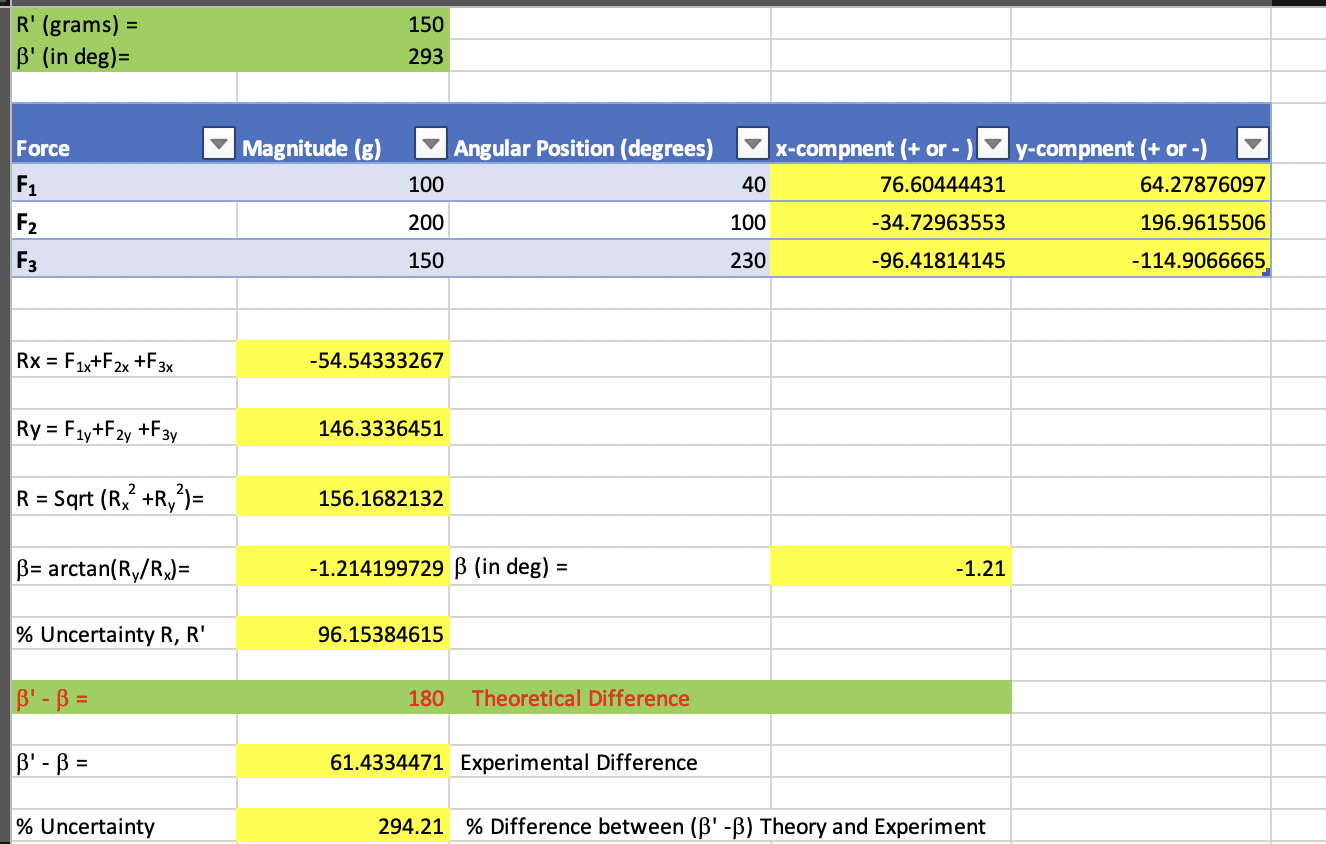This screenshot has width=1326, height=844.
Task: Click the F2 y-component cell showing 196.9615506
Action: (1140, 222)
